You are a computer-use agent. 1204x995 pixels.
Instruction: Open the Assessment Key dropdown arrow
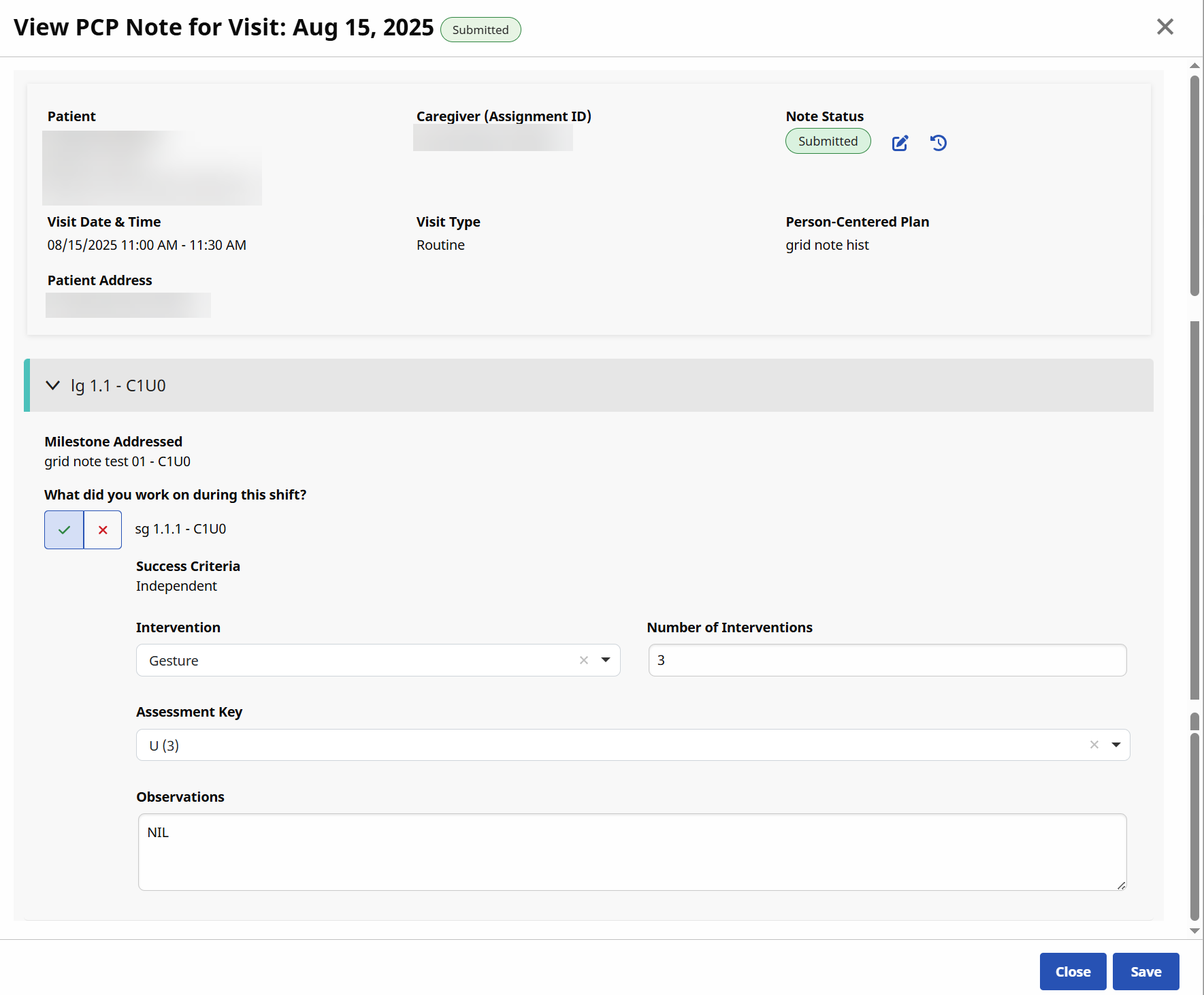click(1116, 745)
